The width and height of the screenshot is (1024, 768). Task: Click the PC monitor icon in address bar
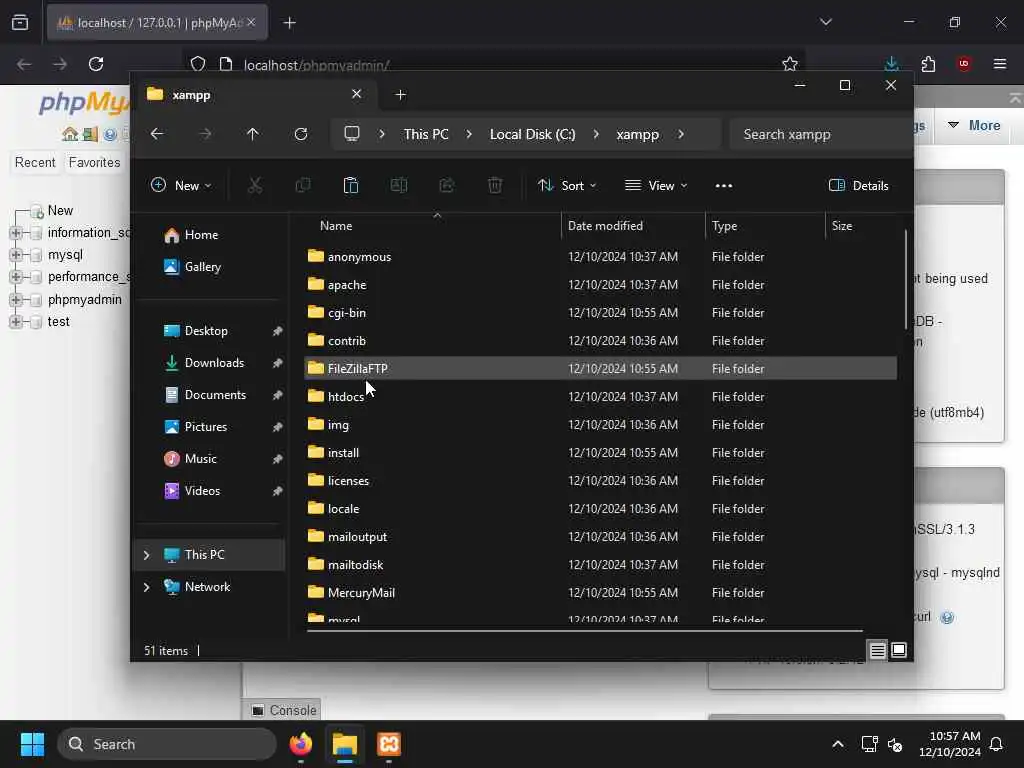(x=352, y=134)
